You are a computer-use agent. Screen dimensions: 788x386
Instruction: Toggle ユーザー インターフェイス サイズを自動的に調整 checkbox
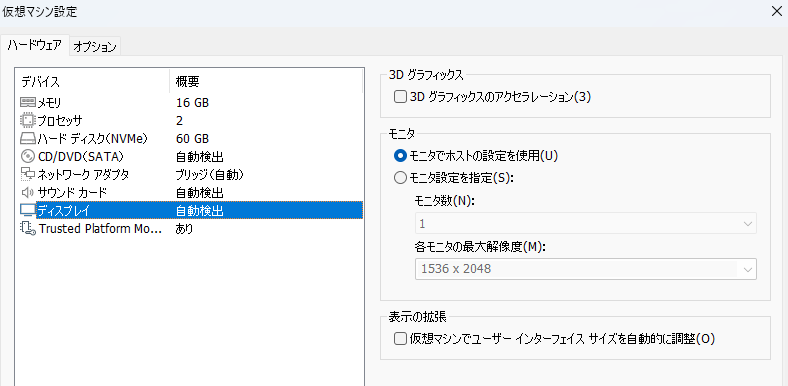(x=400, y=339)
